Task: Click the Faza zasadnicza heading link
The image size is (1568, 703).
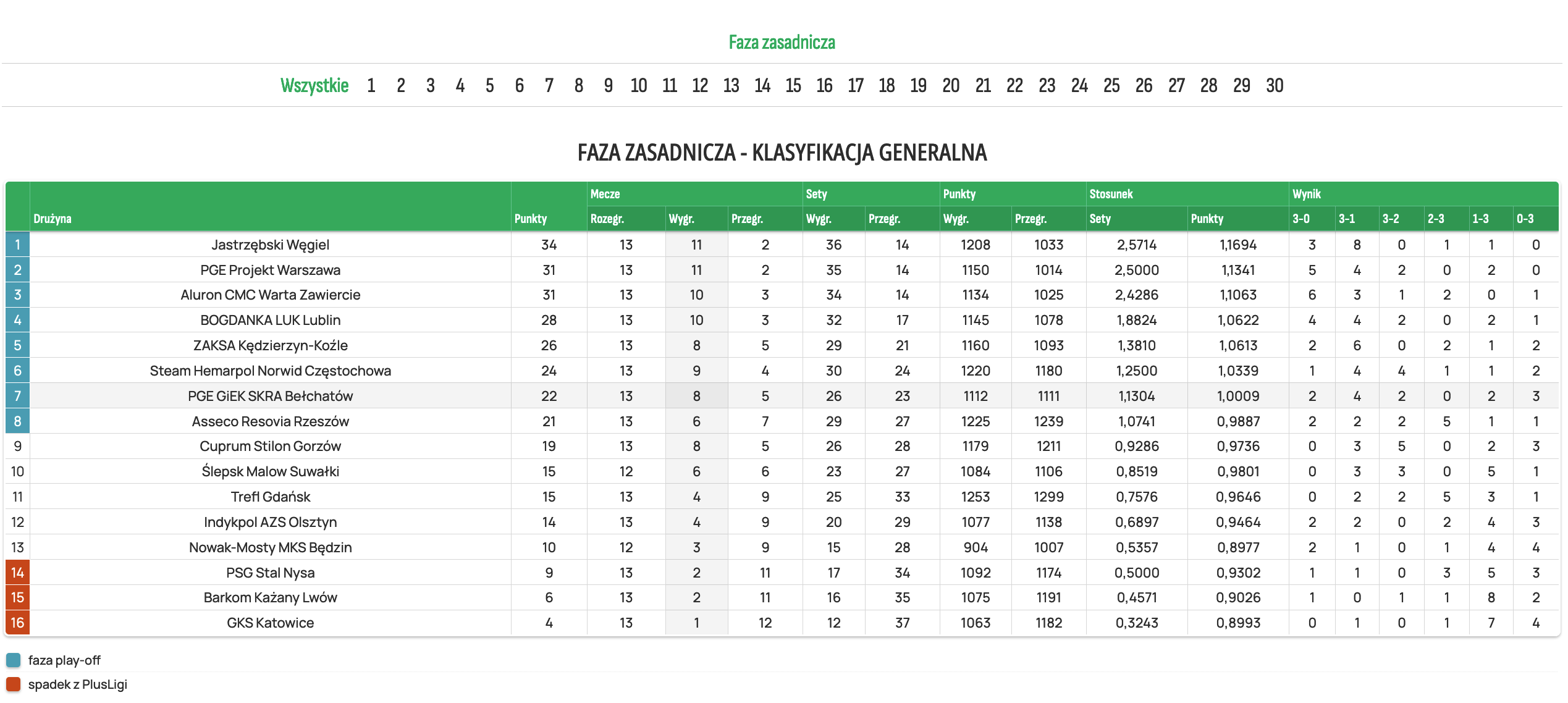Action: click(782, 42)
